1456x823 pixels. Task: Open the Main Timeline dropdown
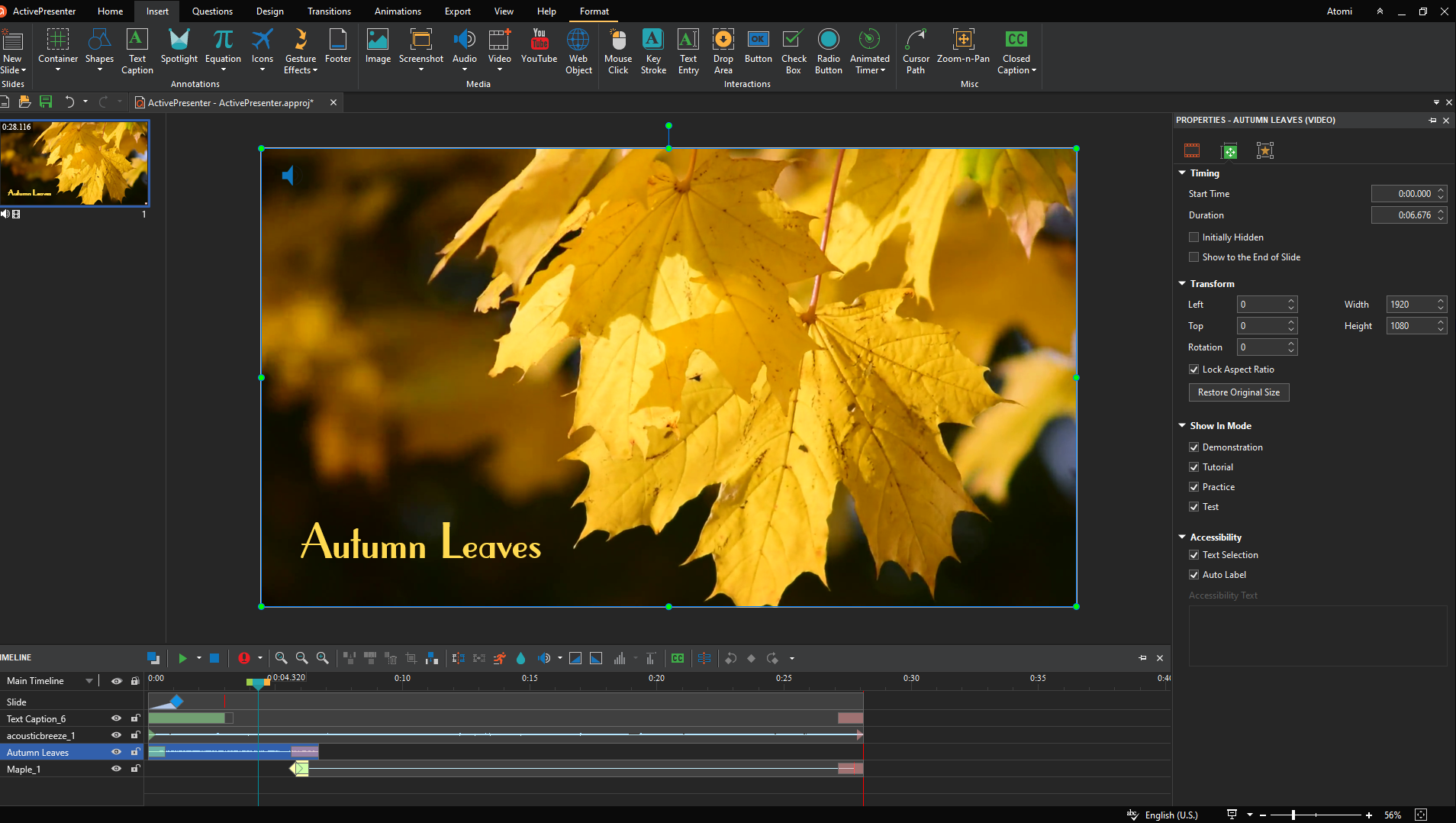(x=89, y=679)
